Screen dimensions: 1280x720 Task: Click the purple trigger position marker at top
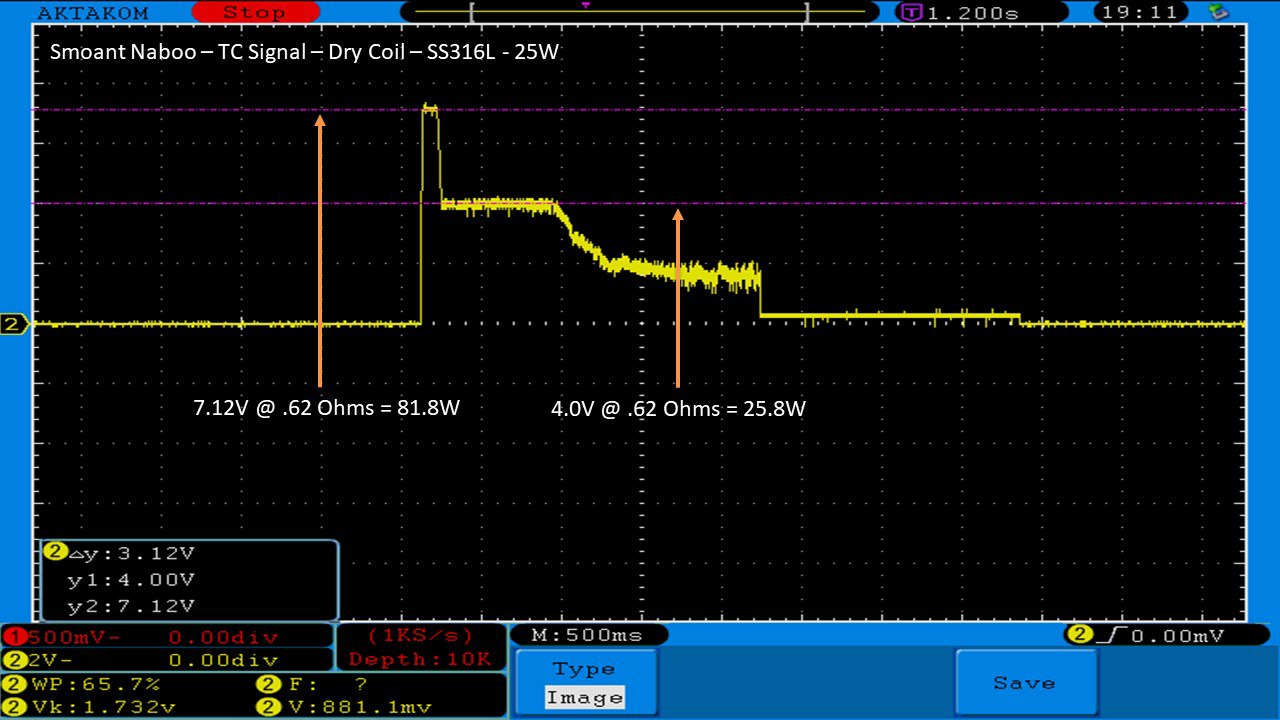click(586, 6)
